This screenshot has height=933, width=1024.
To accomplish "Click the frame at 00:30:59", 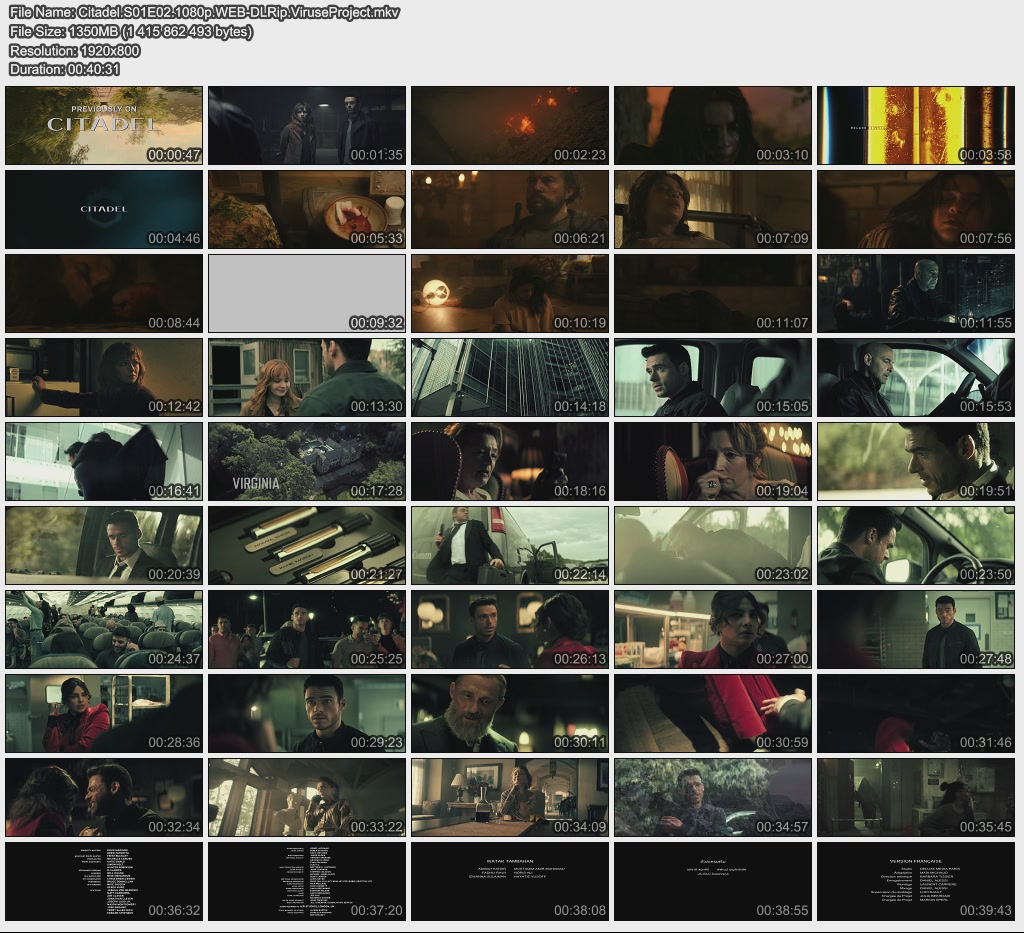I will pos(713,713).
